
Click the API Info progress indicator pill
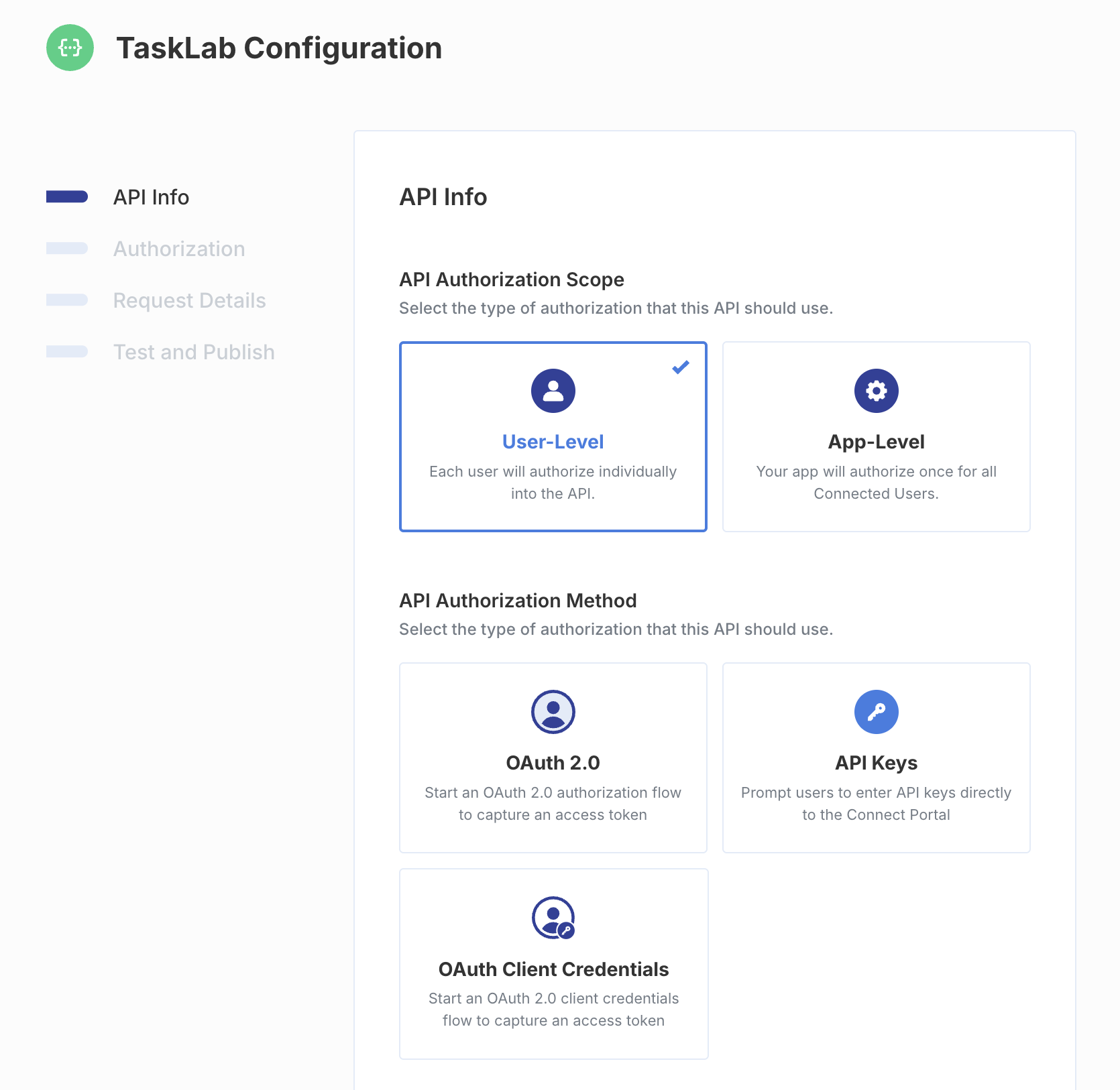click(66, 196)
